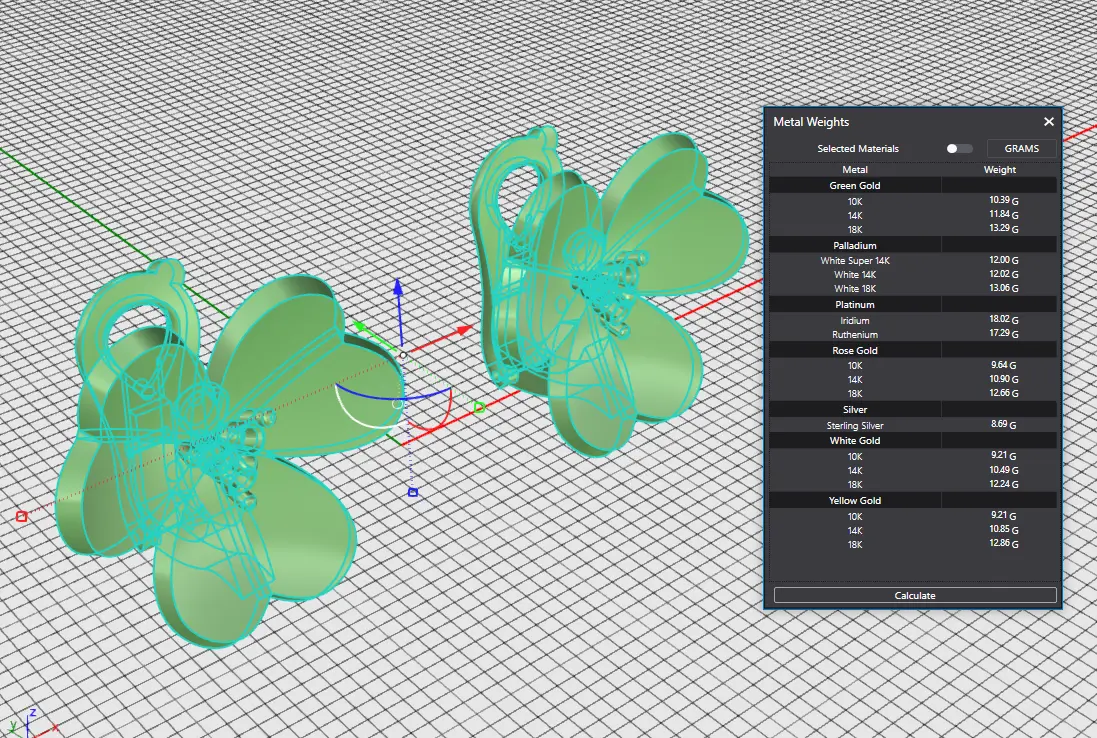
Task: Toggle the Selected Materials switch
Action: coord(958,149)
